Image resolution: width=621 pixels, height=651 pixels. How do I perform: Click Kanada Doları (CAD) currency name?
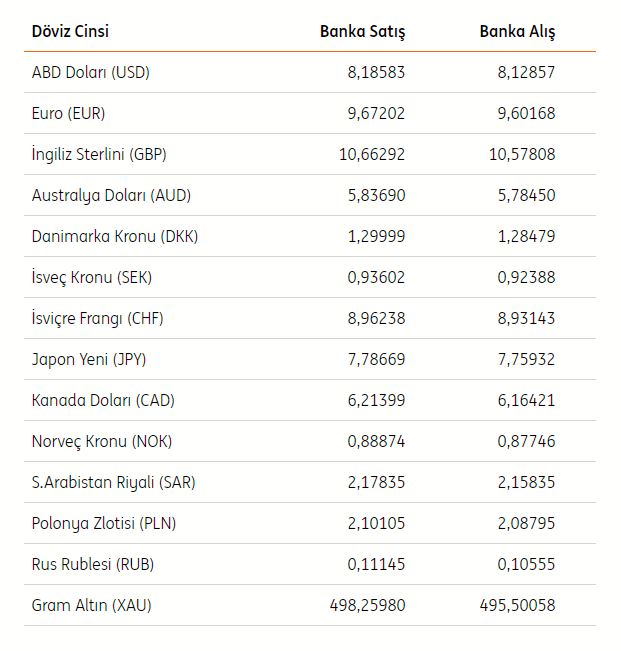pos(103,400)
